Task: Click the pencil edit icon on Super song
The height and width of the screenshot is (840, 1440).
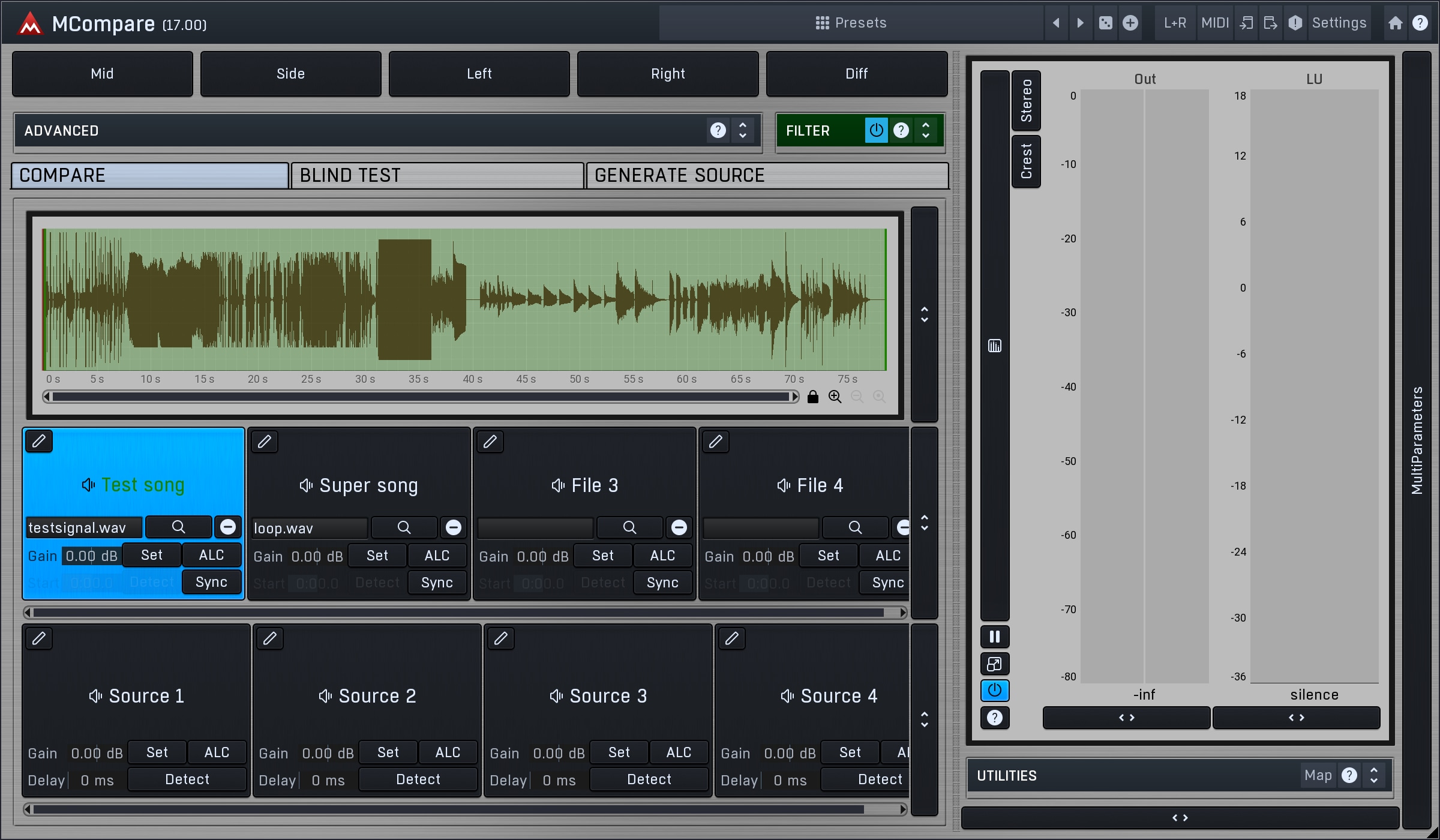Action: (265, 442)
